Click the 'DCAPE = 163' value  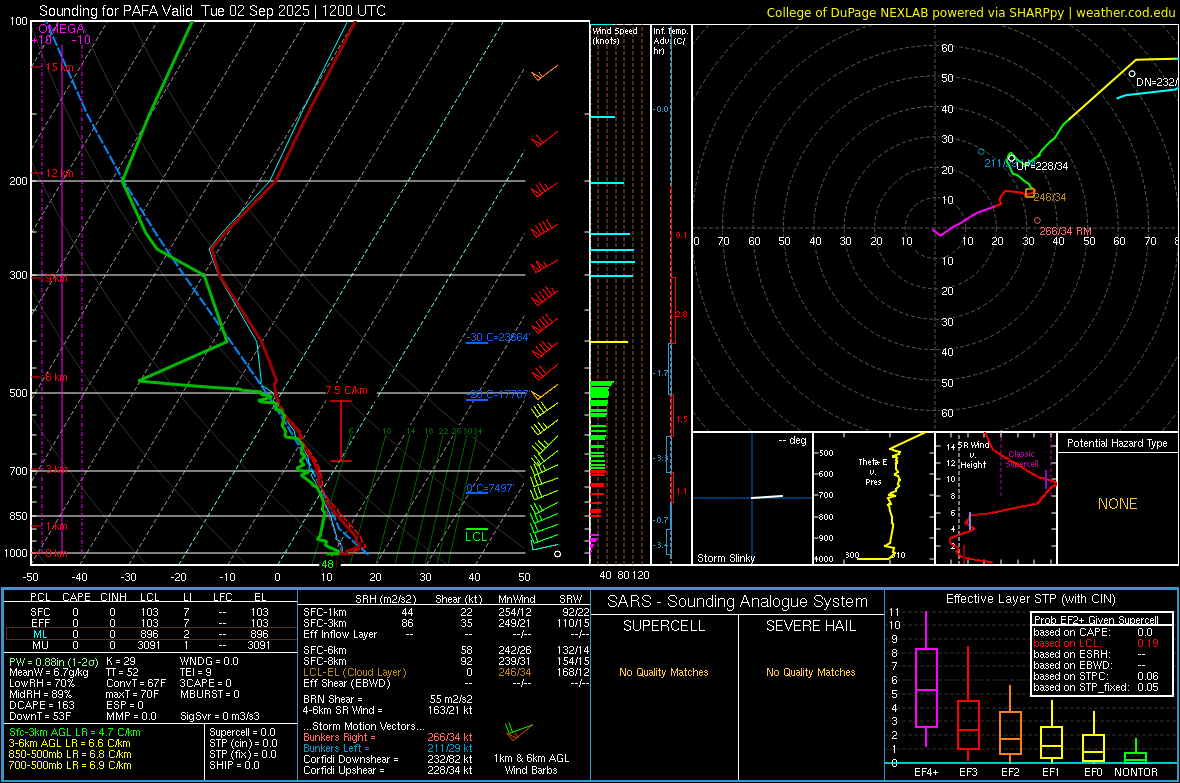pos(41,705)
